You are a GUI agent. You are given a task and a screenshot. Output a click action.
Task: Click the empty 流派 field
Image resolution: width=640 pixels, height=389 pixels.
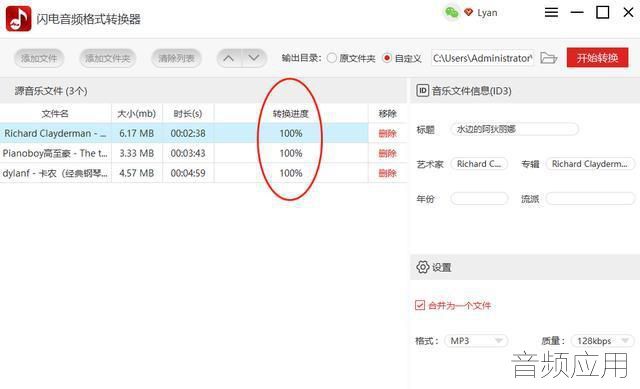(590, 199)
